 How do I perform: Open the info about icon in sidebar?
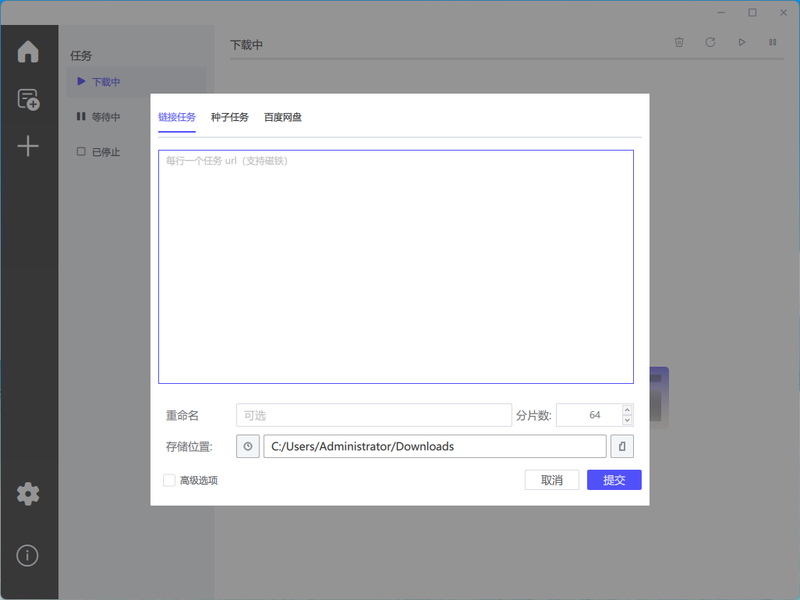[x=28, y=555]
